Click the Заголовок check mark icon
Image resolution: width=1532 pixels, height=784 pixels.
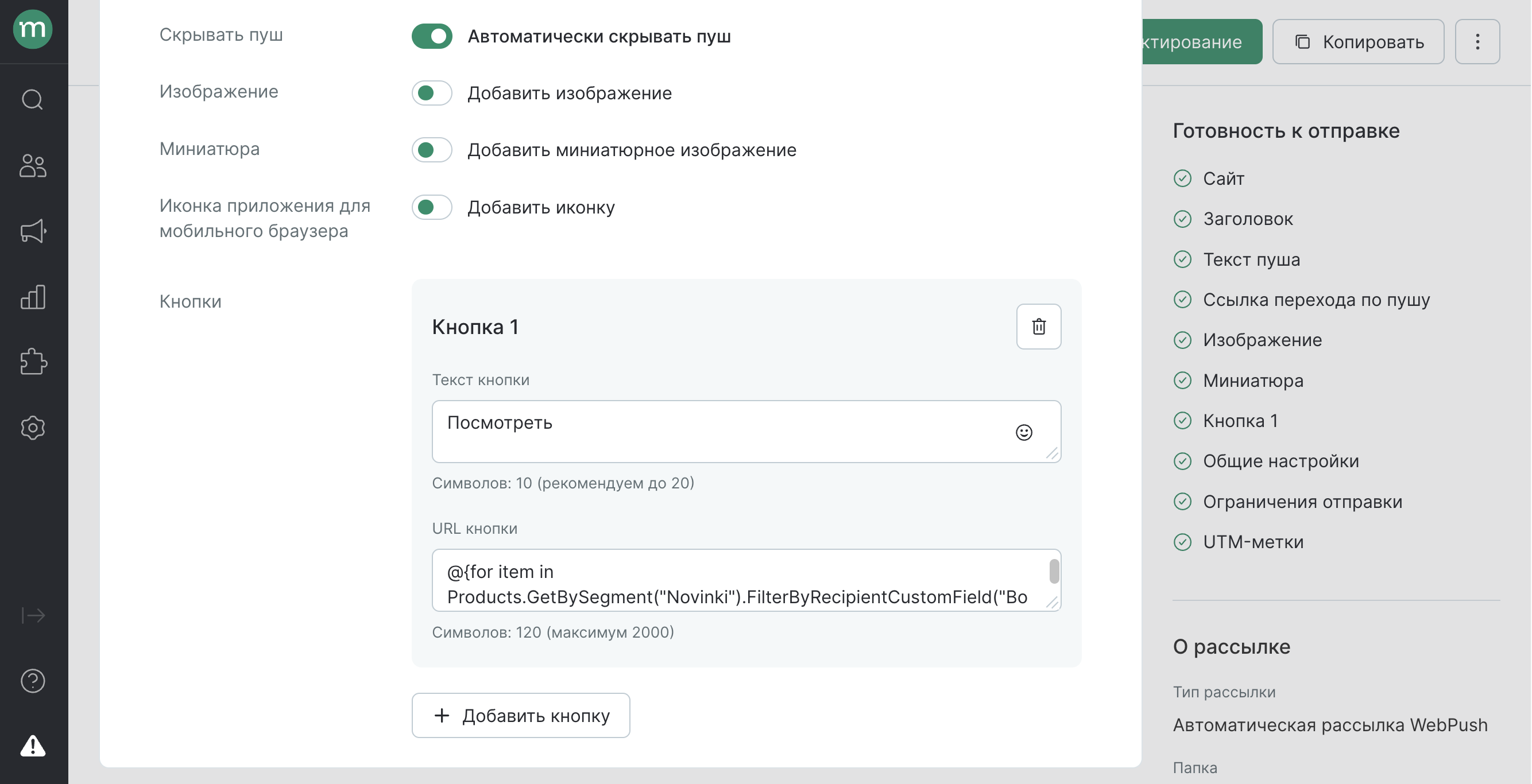[x=1182, y=219]
